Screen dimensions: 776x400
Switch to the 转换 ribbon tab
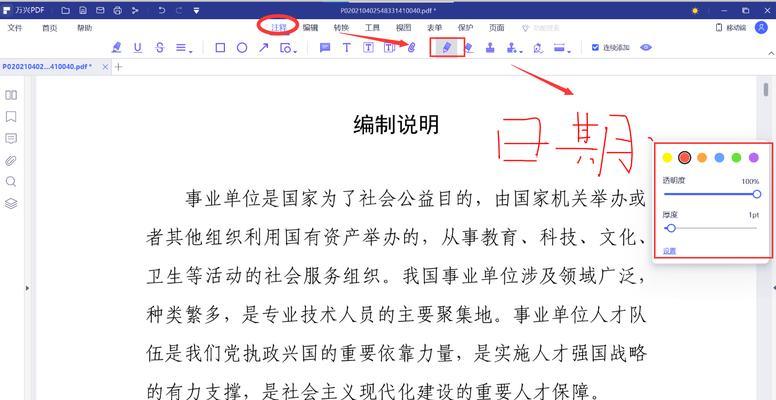(x=341, y=28)
